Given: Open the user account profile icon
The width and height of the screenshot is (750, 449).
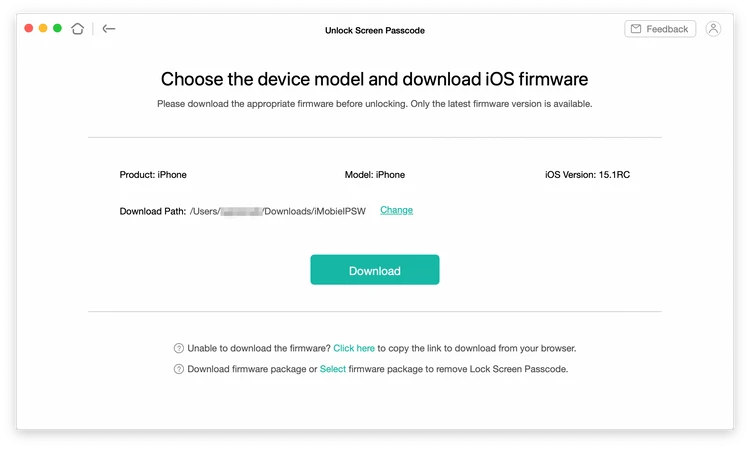Looking at the screenshot, I should point(713,29).
